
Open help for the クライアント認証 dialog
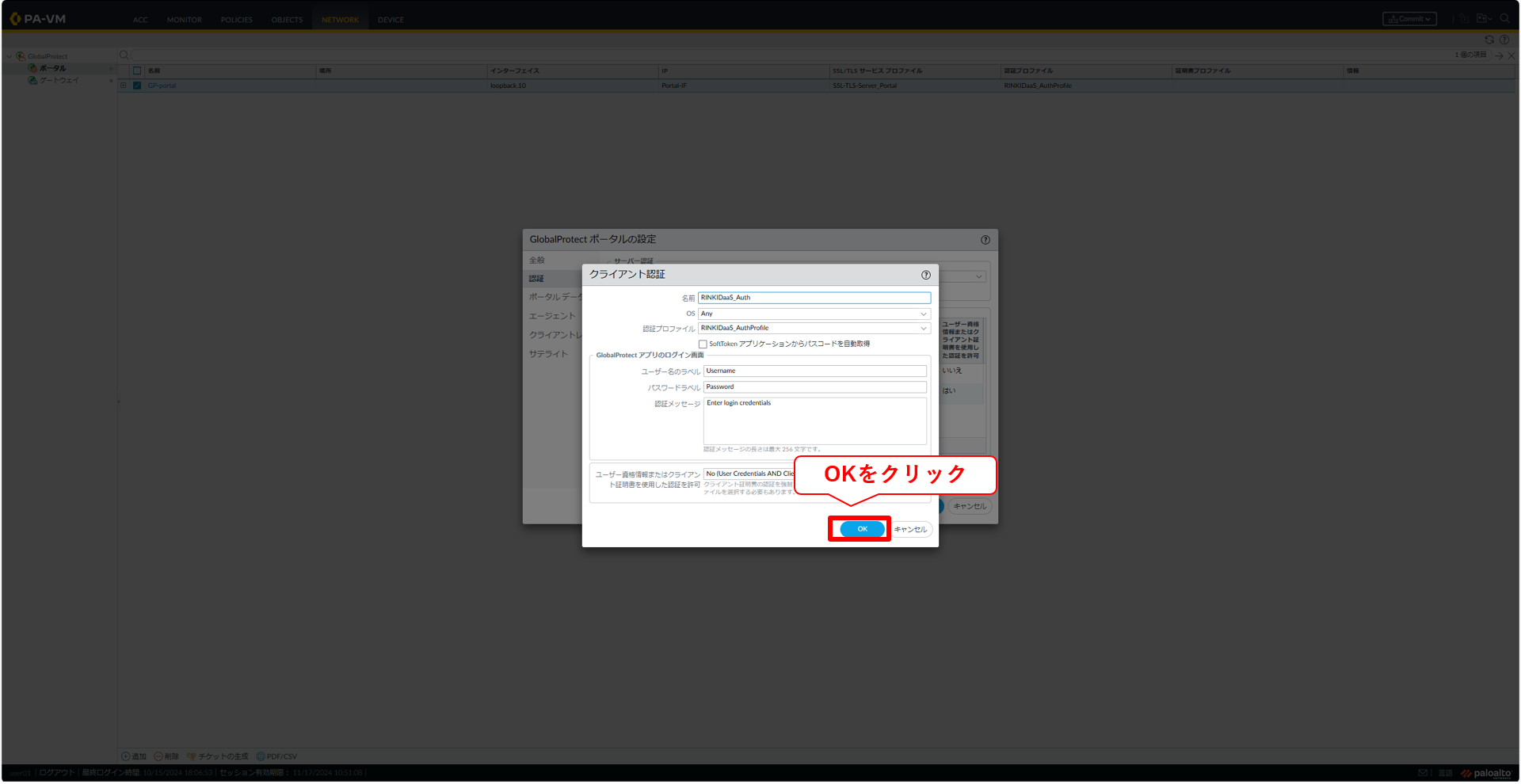[925, 275]
